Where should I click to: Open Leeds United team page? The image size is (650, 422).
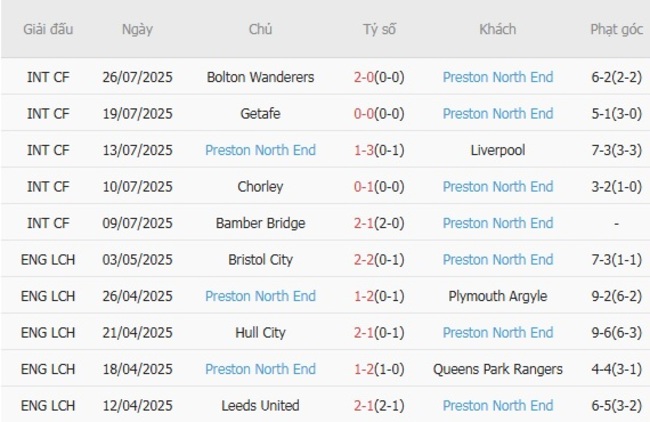260,406
